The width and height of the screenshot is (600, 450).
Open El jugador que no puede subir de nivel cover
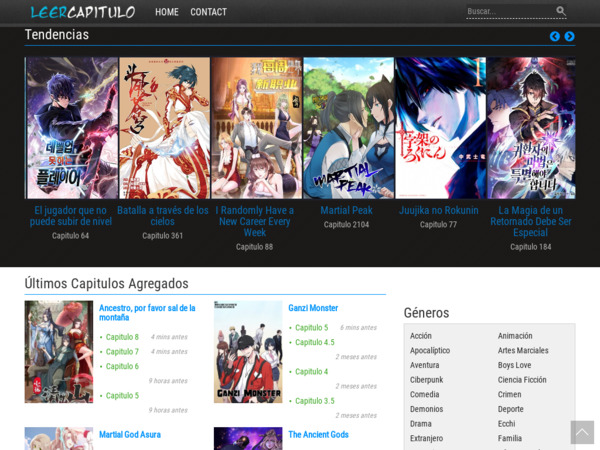(x=72, y=128)
